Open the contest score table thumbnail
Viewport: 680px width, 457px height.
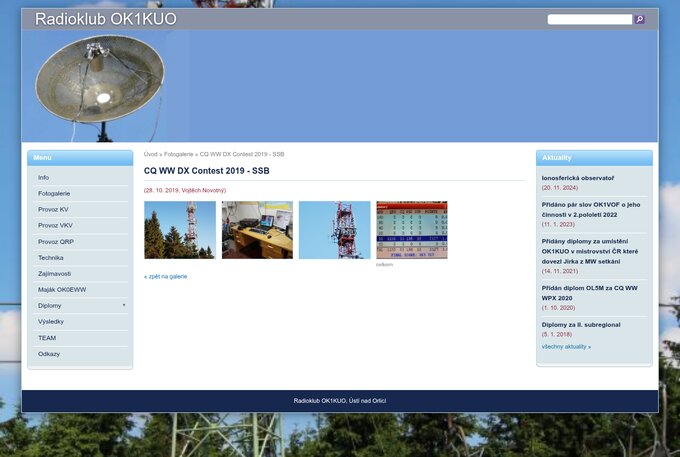[x=412, y=230]
